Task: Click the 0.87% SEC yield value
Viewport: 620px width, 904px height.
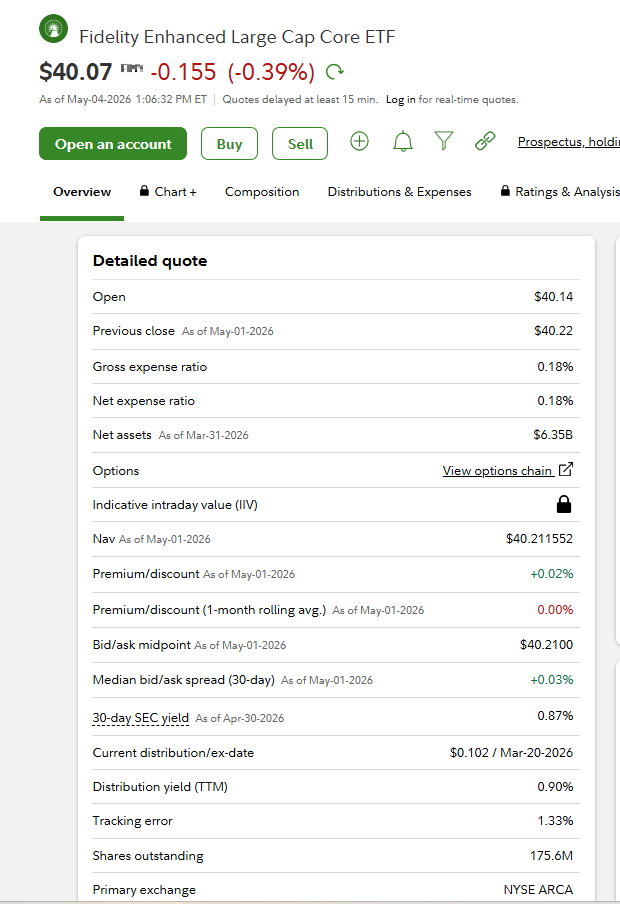Action: [555, 715]
